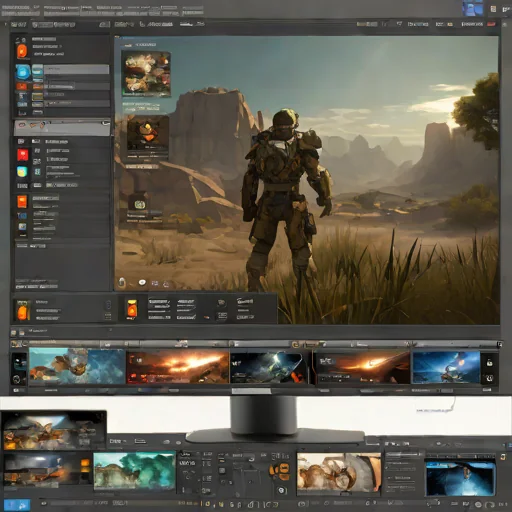The image size is (512, 512).
Task: Click the orange square icon in lower left panel
Action: [22, 202]
